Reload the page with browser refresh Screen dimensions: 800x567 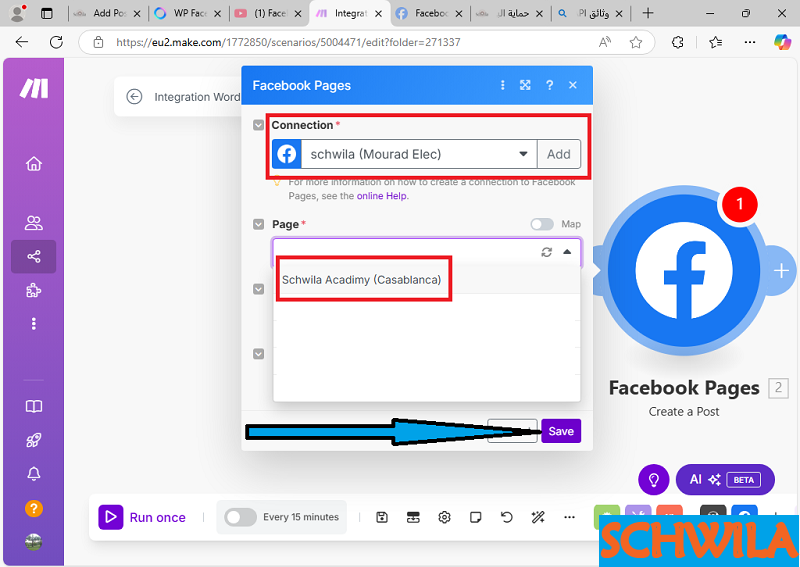click(56, 42)
